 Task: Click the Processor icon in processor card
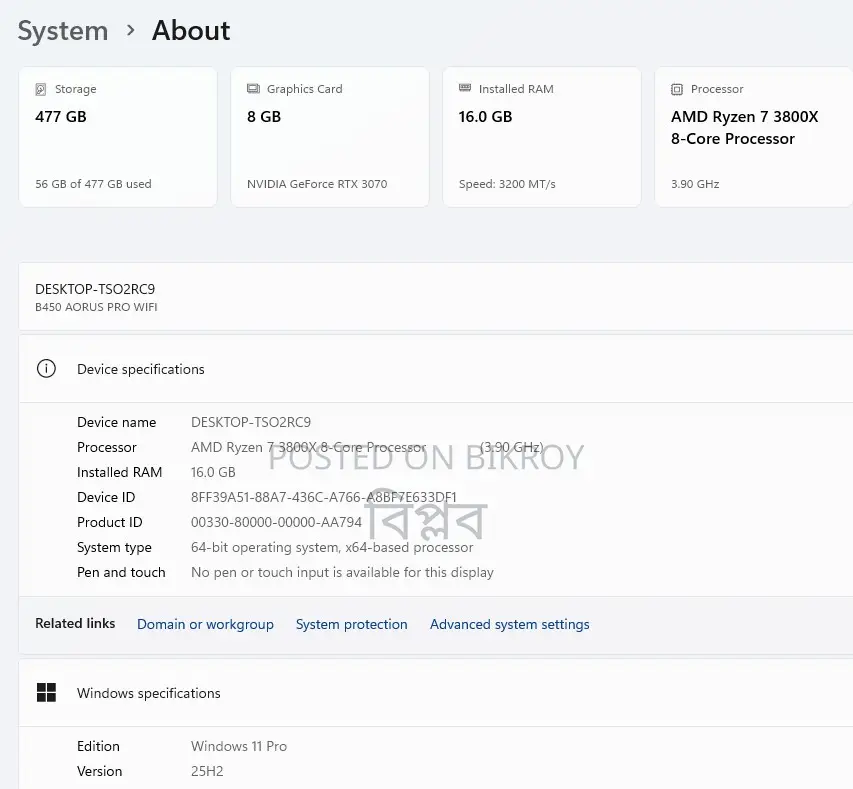click(x=677, y=89)
